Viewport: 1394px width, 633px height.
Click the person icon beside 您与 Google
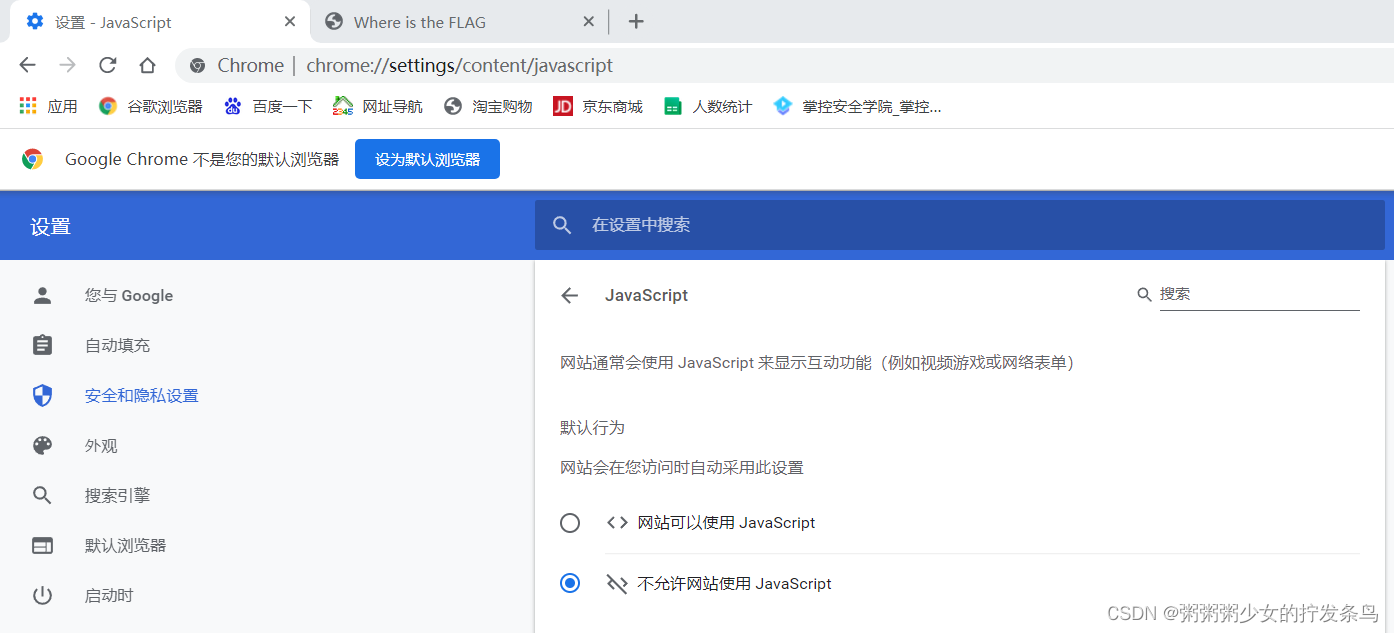pos(42,295)
